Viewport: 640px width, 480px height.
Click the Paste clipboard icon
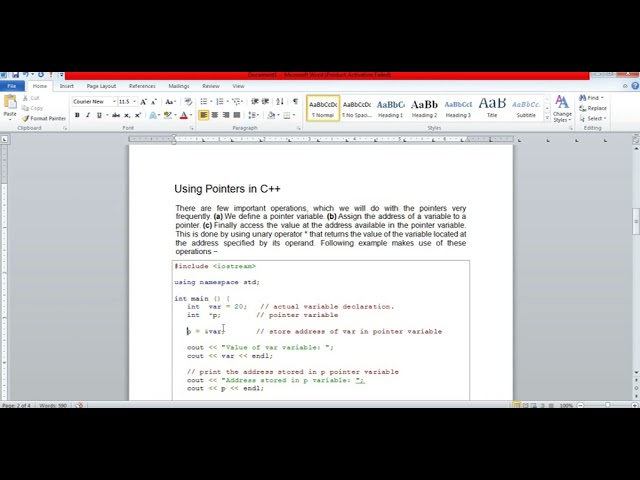pyautogui.click(x=10, y=102)
